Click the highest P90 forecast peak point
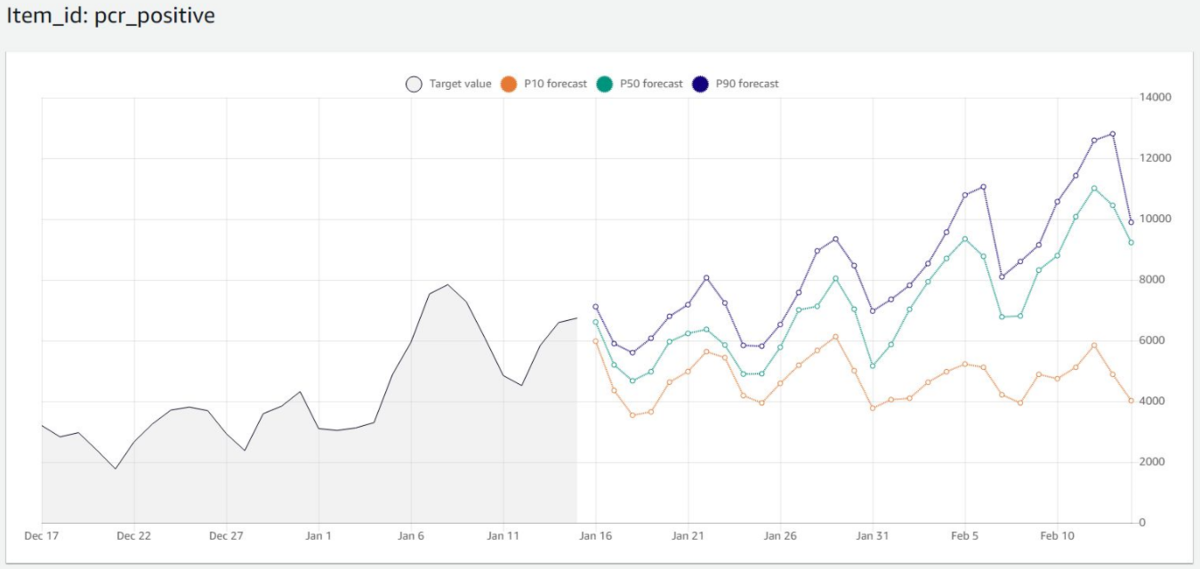 point(1112,134)
